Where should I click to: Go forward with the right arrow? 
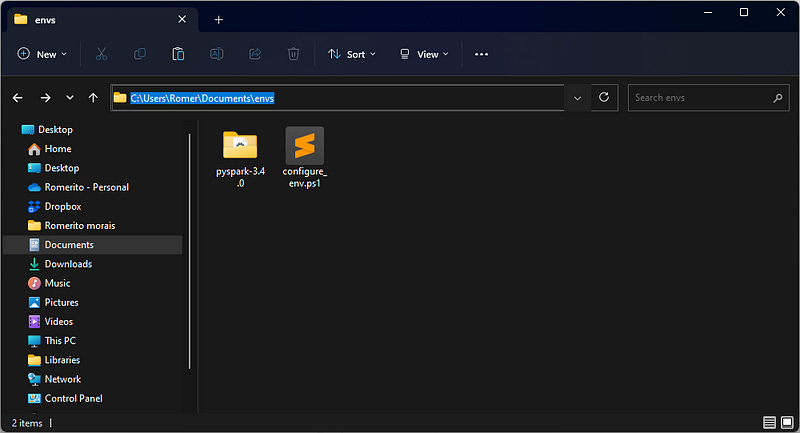click(45, 98)
